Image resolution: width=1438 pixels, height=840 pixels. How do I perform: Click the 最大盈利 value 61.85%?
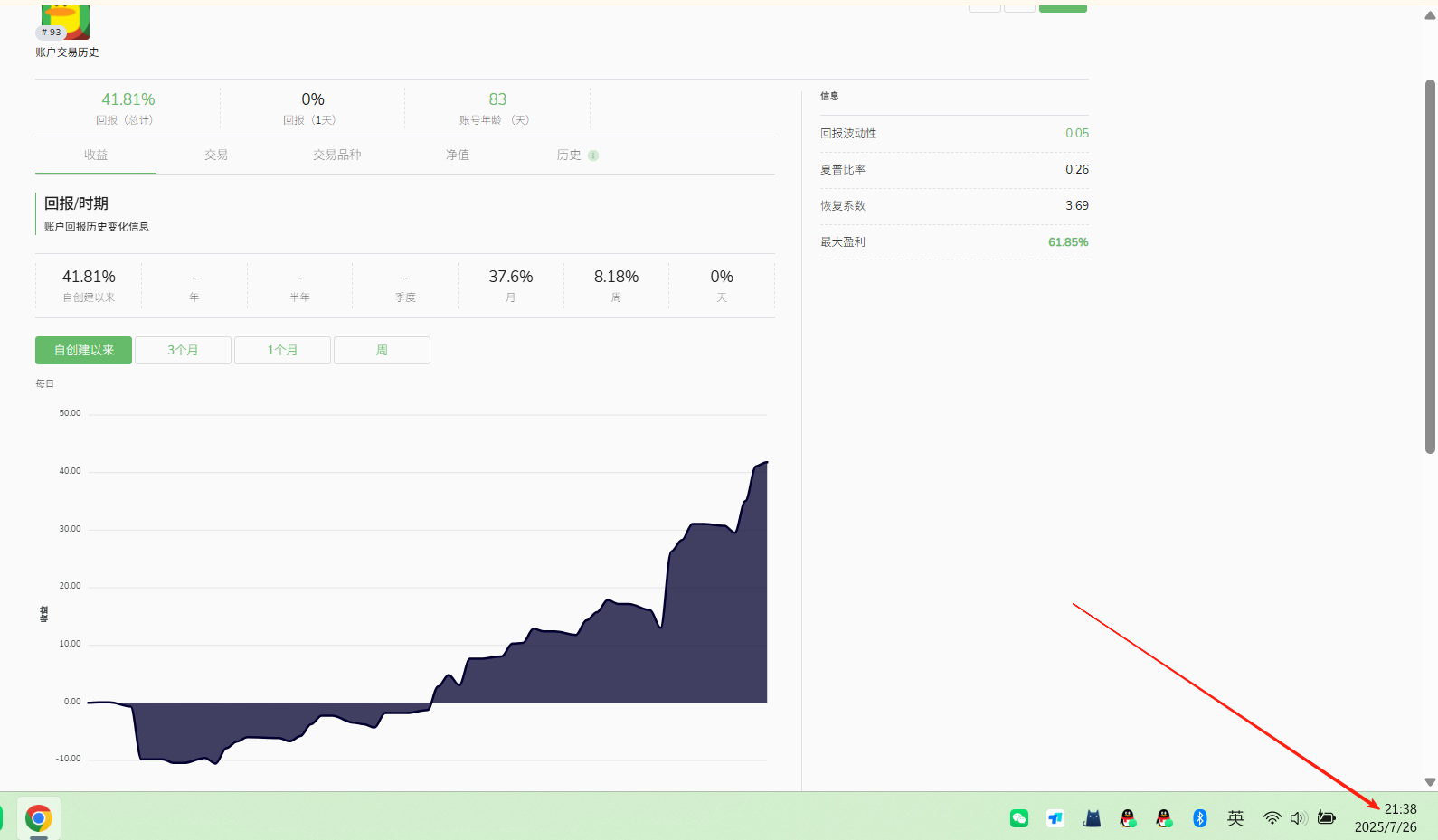(x=1068, y=241)
